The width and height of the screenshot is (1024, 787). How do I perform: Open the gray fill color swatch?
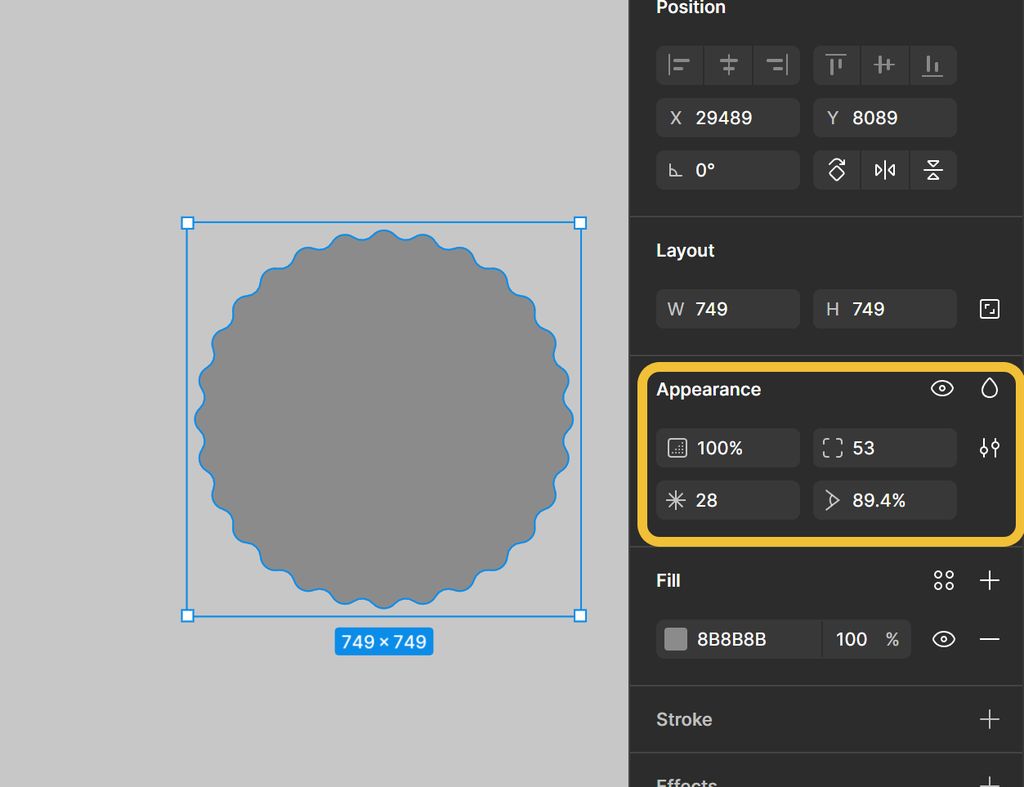click(676, 639)
